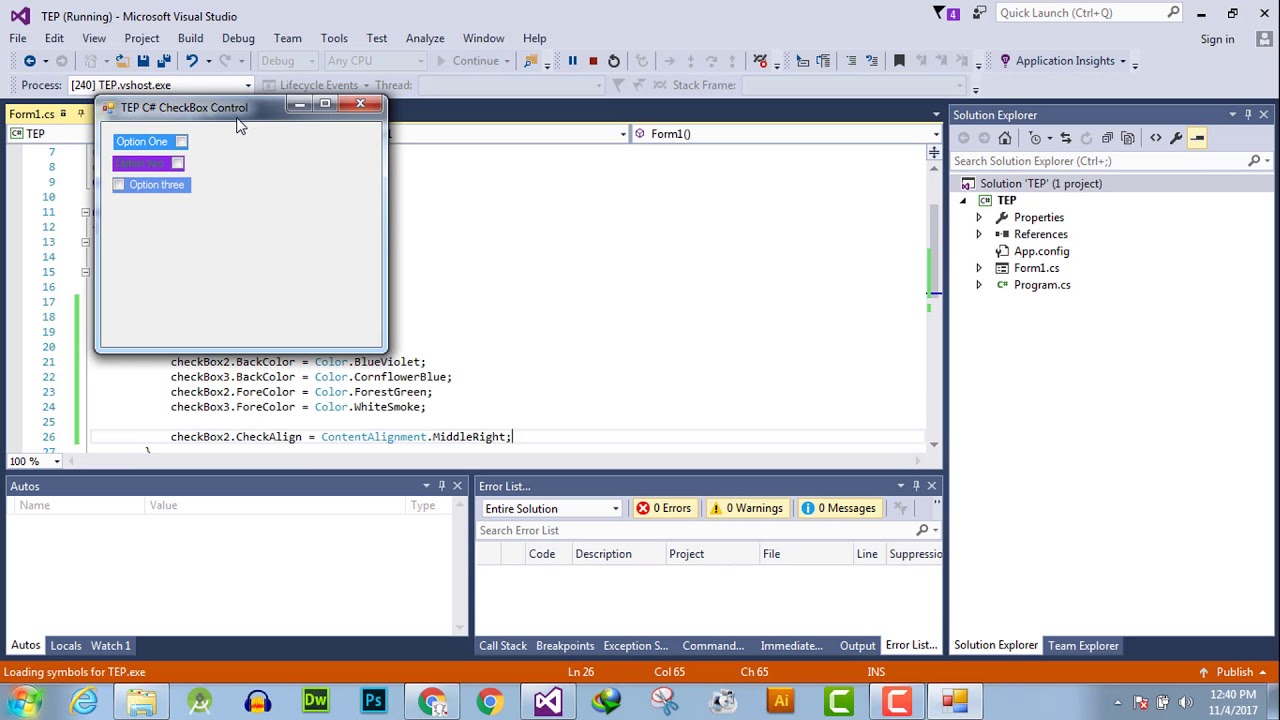Image resolution: width=1280 pixels, height=720 pixels.
Task: Click the feedback icon beside notifications flag
Action: 980,13
